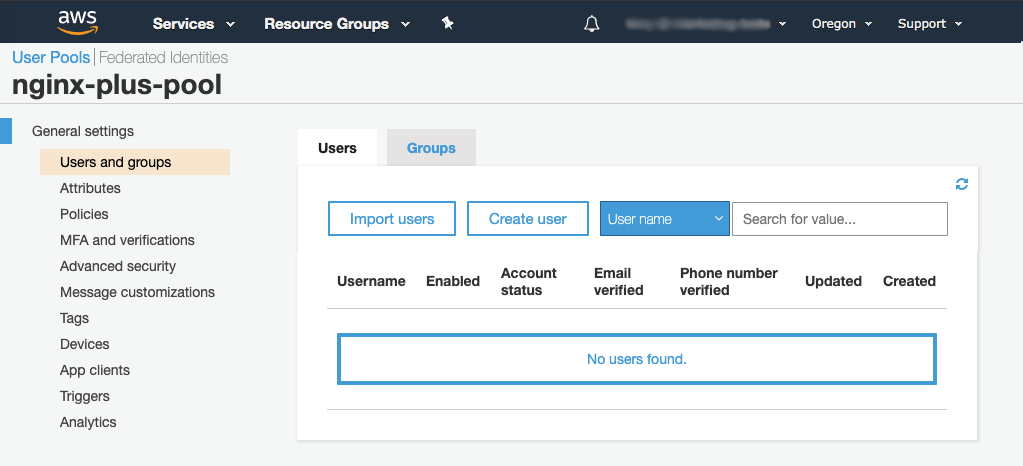
Task: Refresh the users list
Action: pyautogui.click(x=962, y=184)
